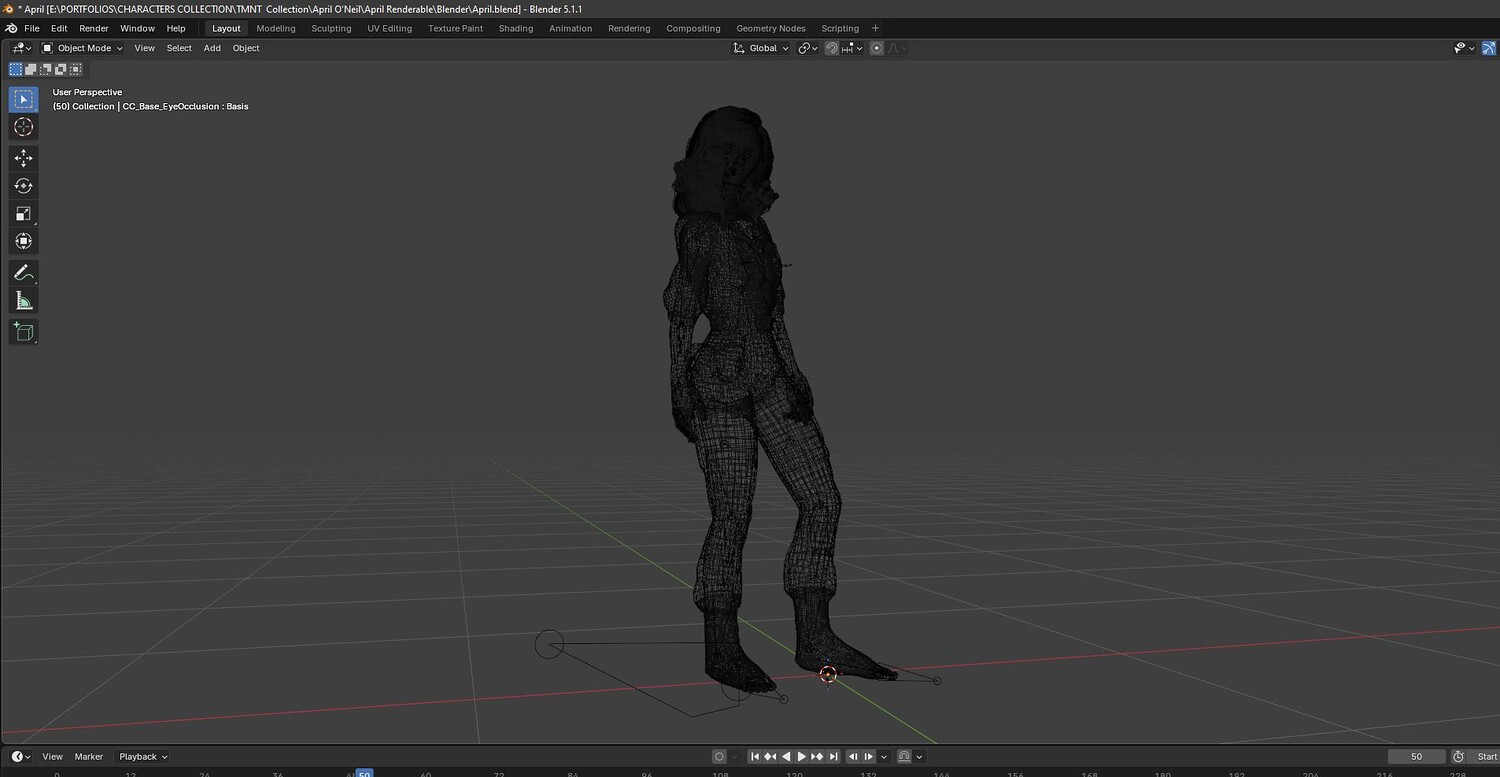
Task: Toggle auto keying record button
Action: click(719, 757)
